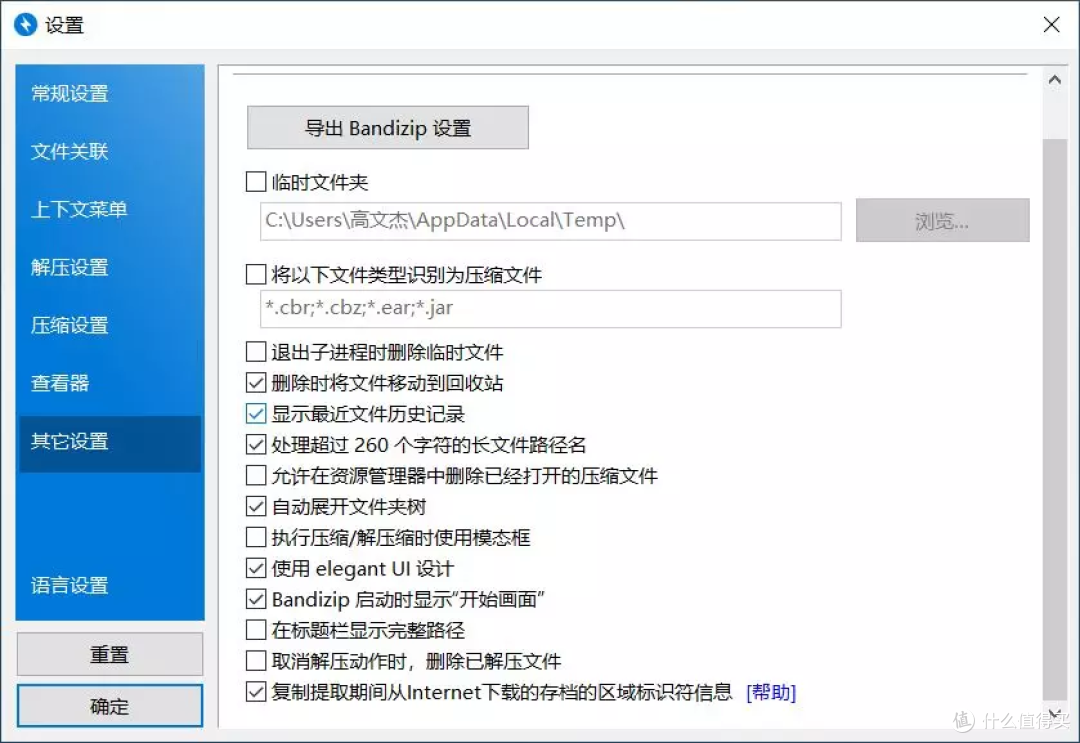Viewport: 1080px width, 743px height.
Task: Select the 其它设置 sidebar item
Action: tap(110, 442)
